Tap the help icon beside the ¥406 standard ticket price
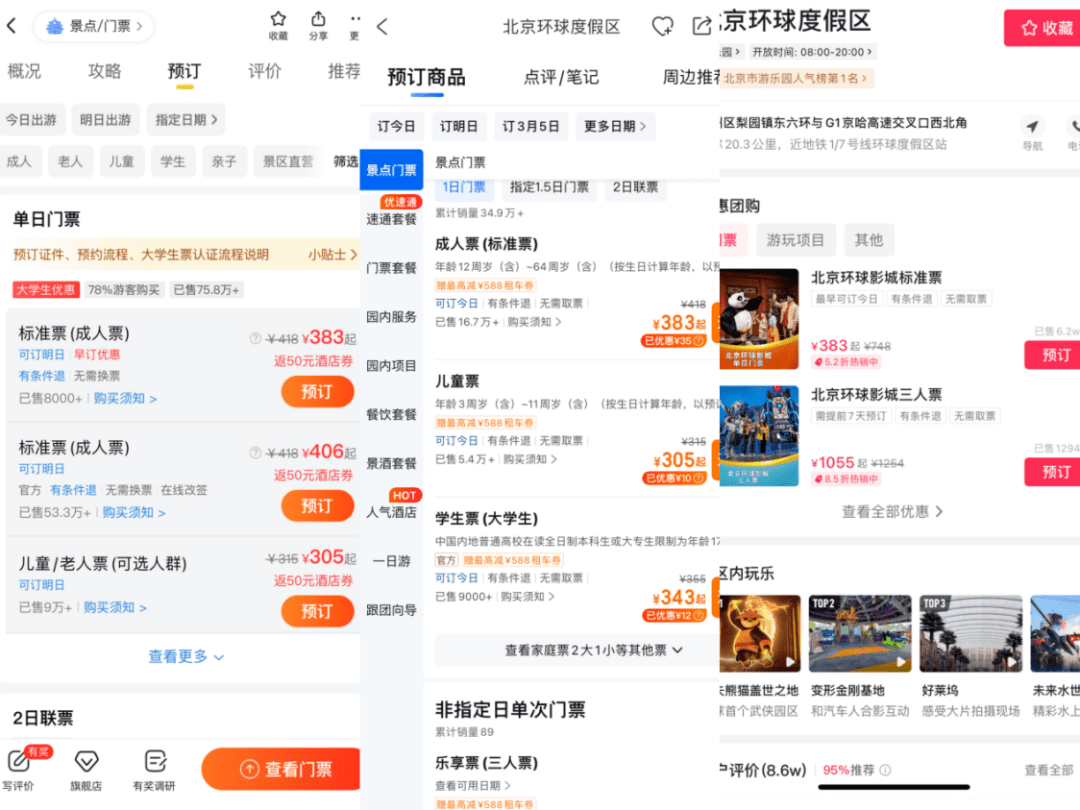The height and width of the screenshot is (810, 1080). pos(255,453)
